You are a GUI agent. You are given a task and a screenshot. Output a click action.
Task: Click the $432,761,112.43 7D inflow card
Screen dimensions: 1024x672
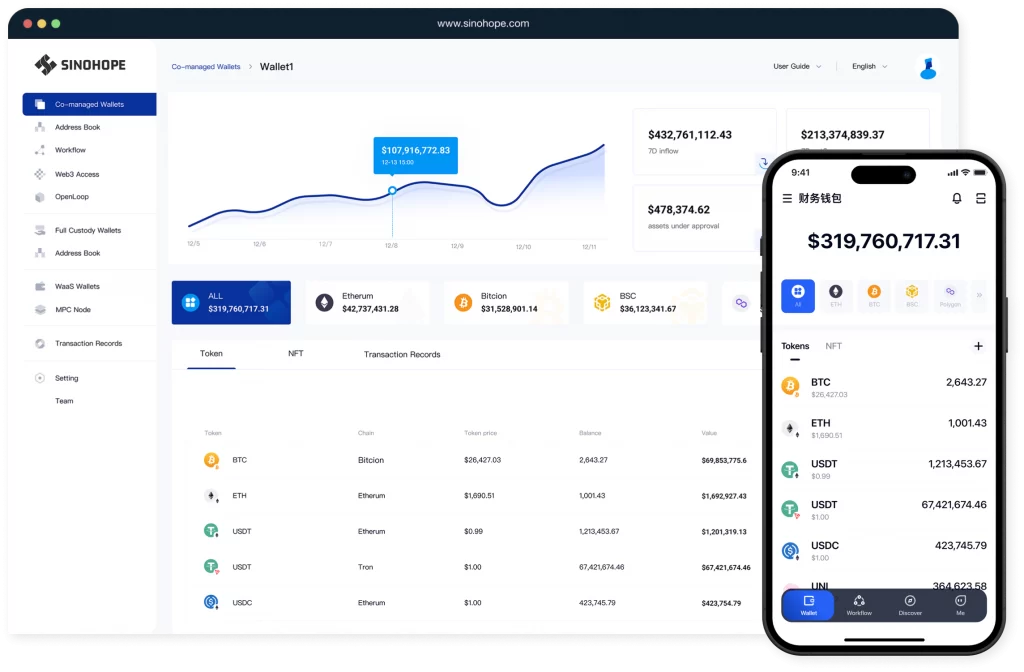[x=704, y=142]
